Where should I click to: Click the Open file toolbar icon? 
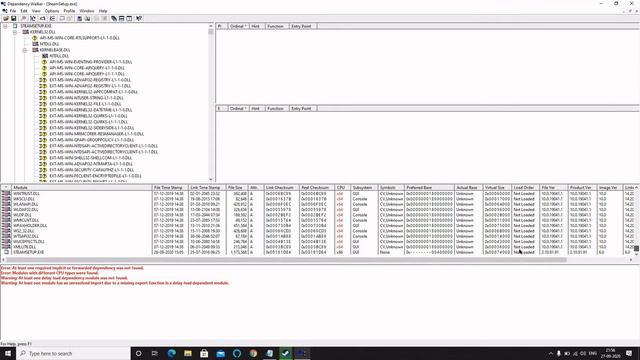(x=6, y=18)
